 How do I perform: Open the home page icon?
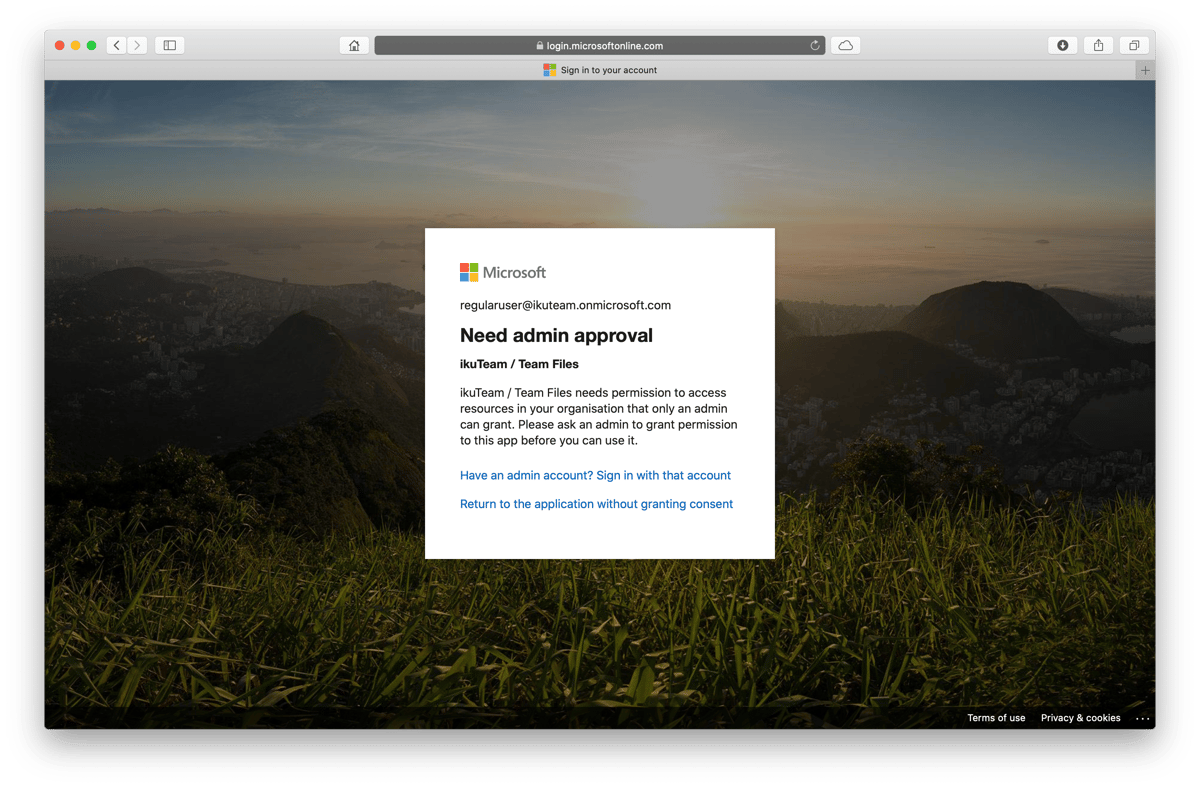tap(354, 45)
